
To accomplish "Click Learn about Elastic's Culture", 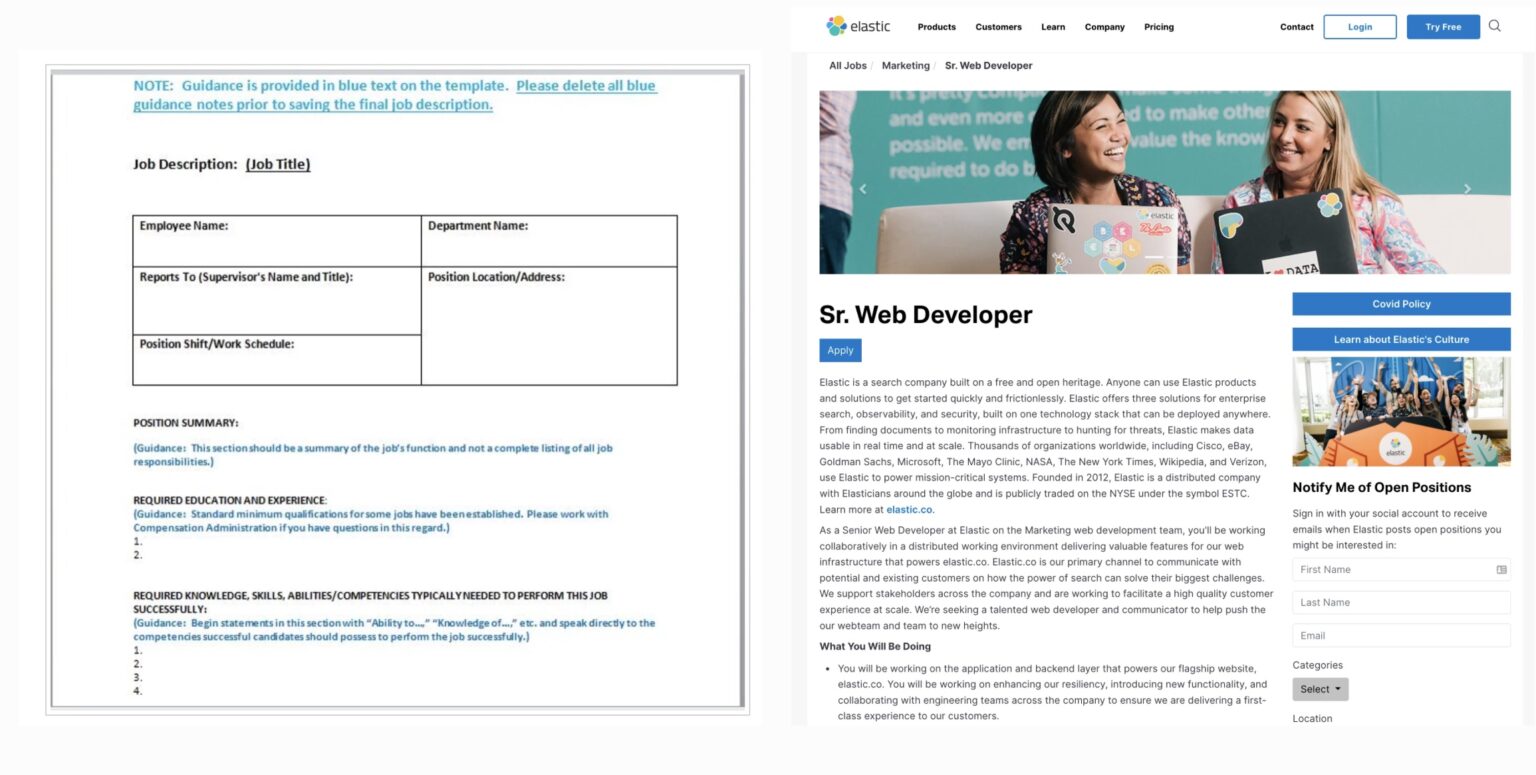I will (x=1401, y=339).
